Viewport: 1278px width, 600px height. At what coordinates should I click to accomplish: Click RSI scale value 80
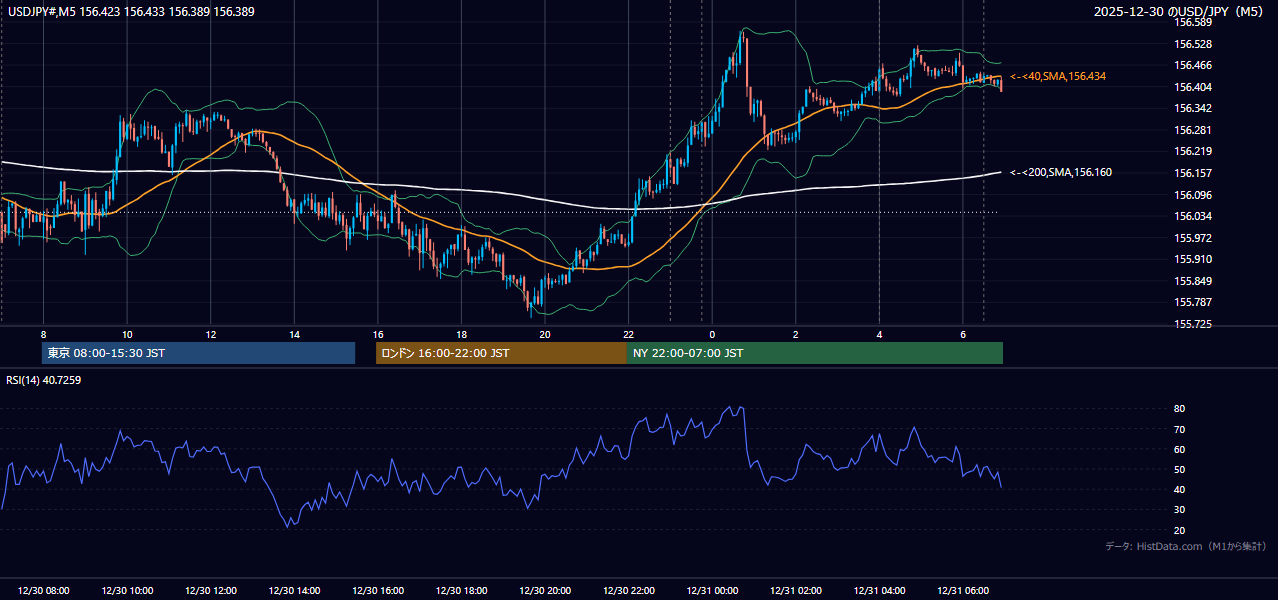click(1179, 409)
